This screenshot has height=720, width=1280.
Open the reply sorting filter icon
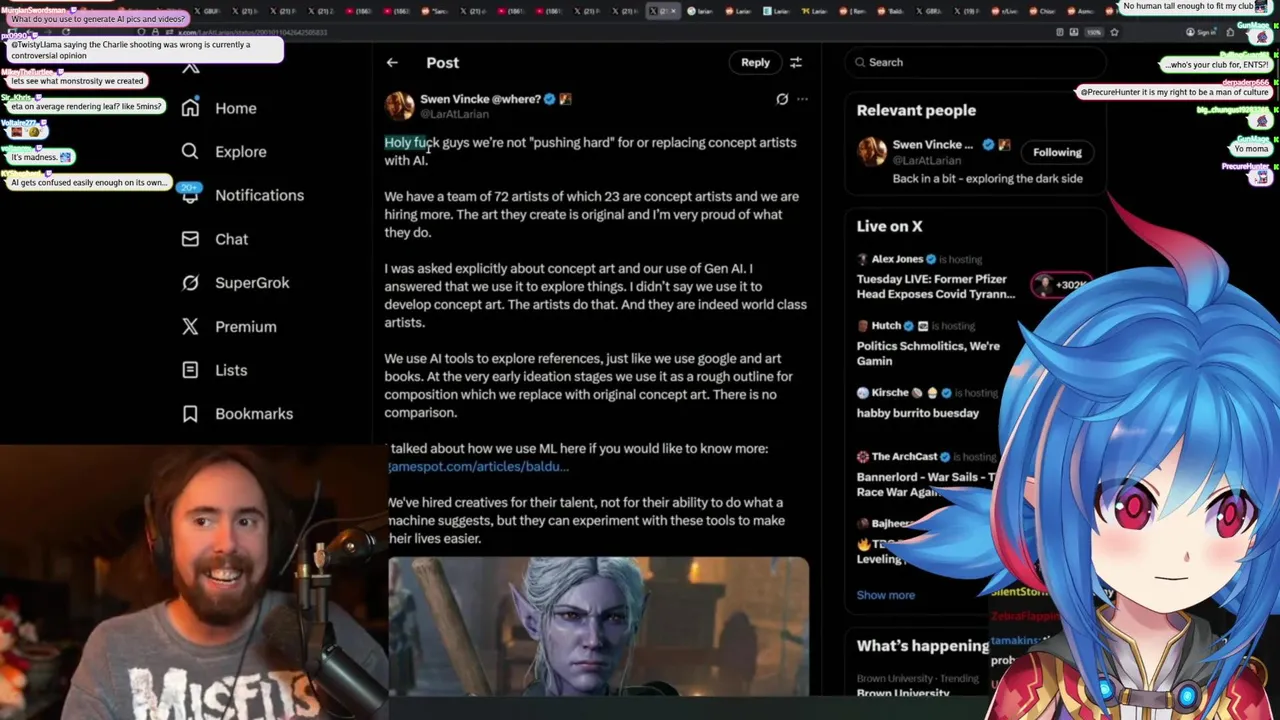pos(796,62)
